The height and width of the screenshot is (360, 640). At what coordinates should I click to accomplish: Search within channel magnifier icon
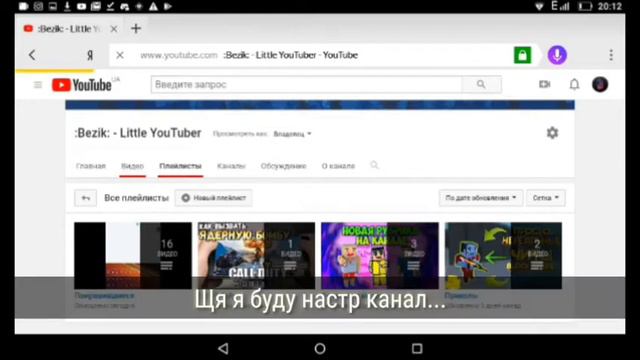coord(374,165)
